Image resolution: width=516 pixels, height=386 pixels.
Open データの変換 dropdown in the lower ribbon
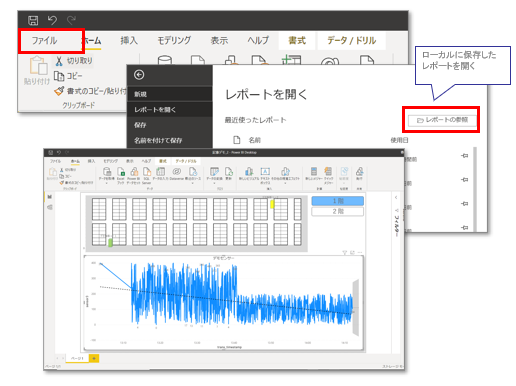(x=214, y=175)
